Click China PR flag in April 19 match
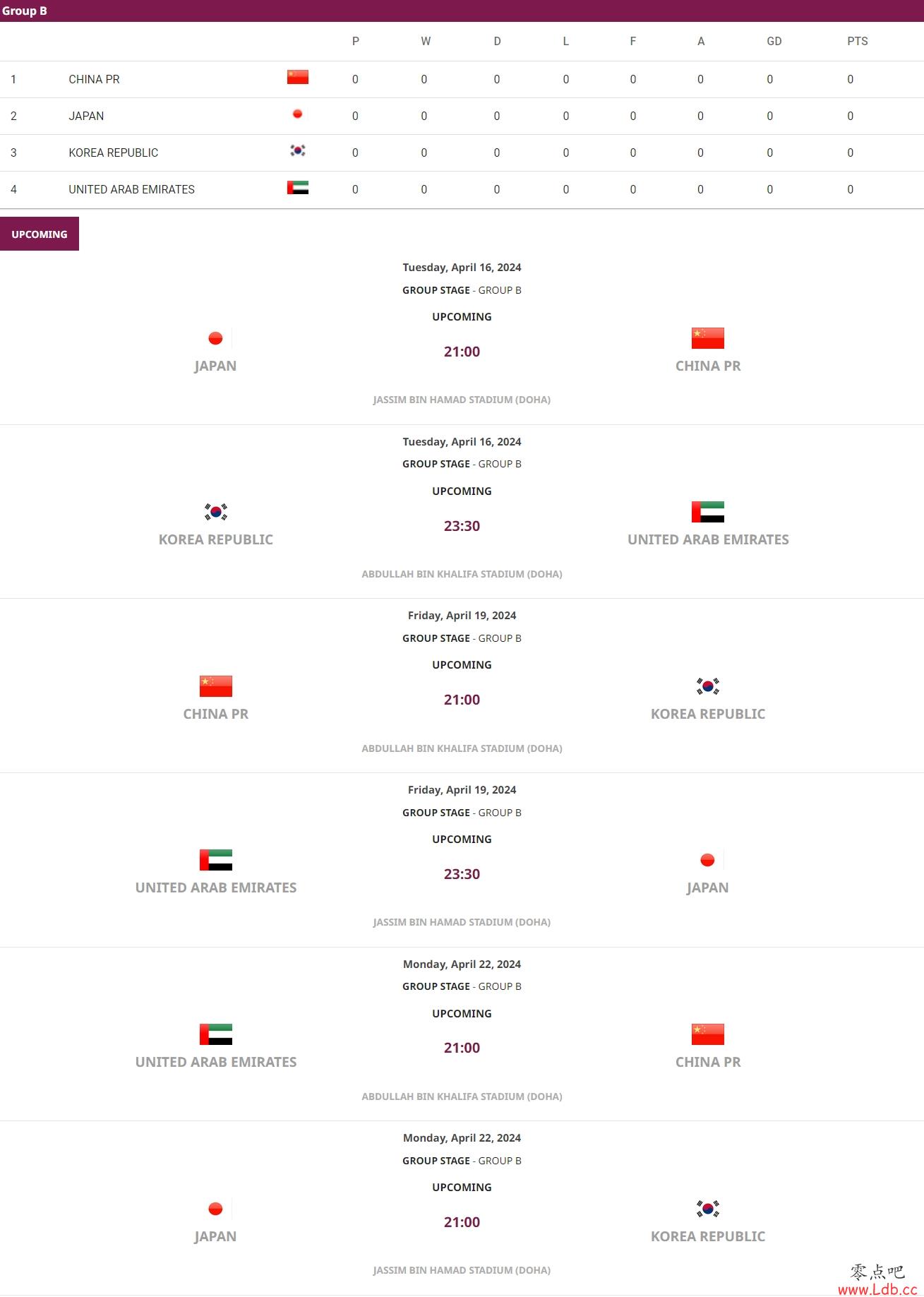 point(215,686)
